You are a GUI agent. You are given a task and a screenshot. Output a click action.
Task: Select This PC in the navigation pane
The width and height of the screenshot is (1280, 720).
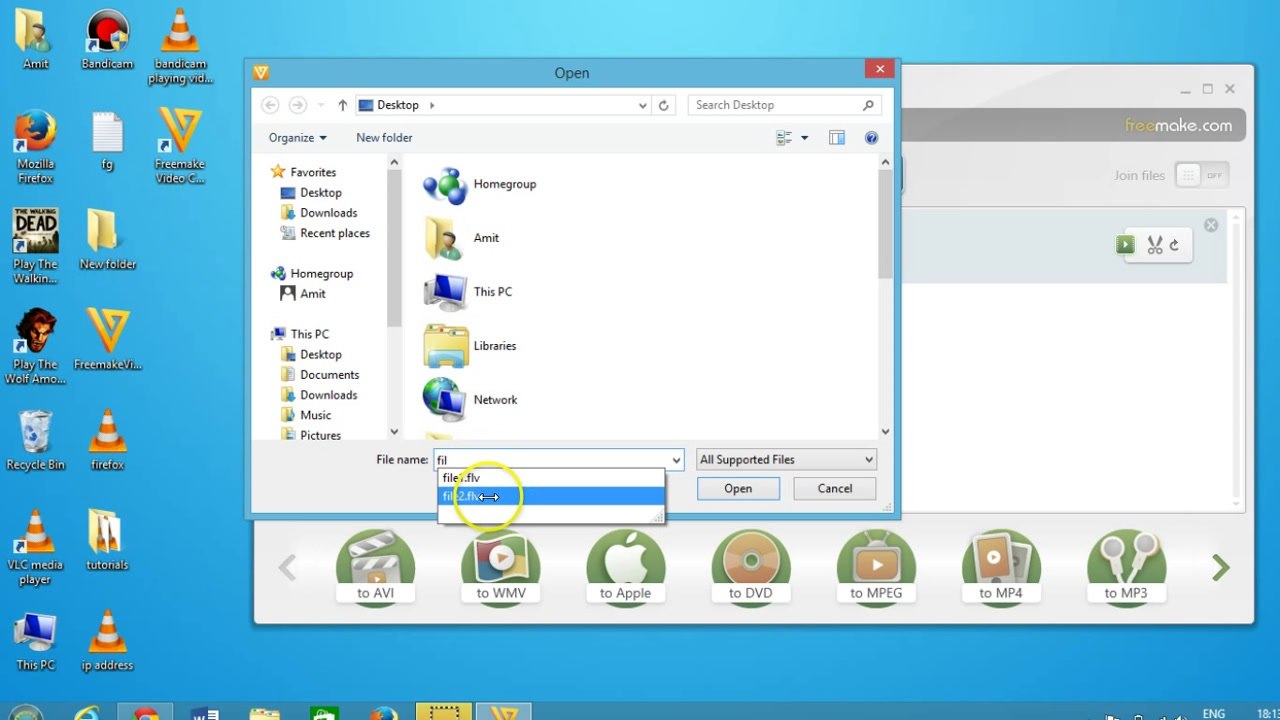point(309,334)
